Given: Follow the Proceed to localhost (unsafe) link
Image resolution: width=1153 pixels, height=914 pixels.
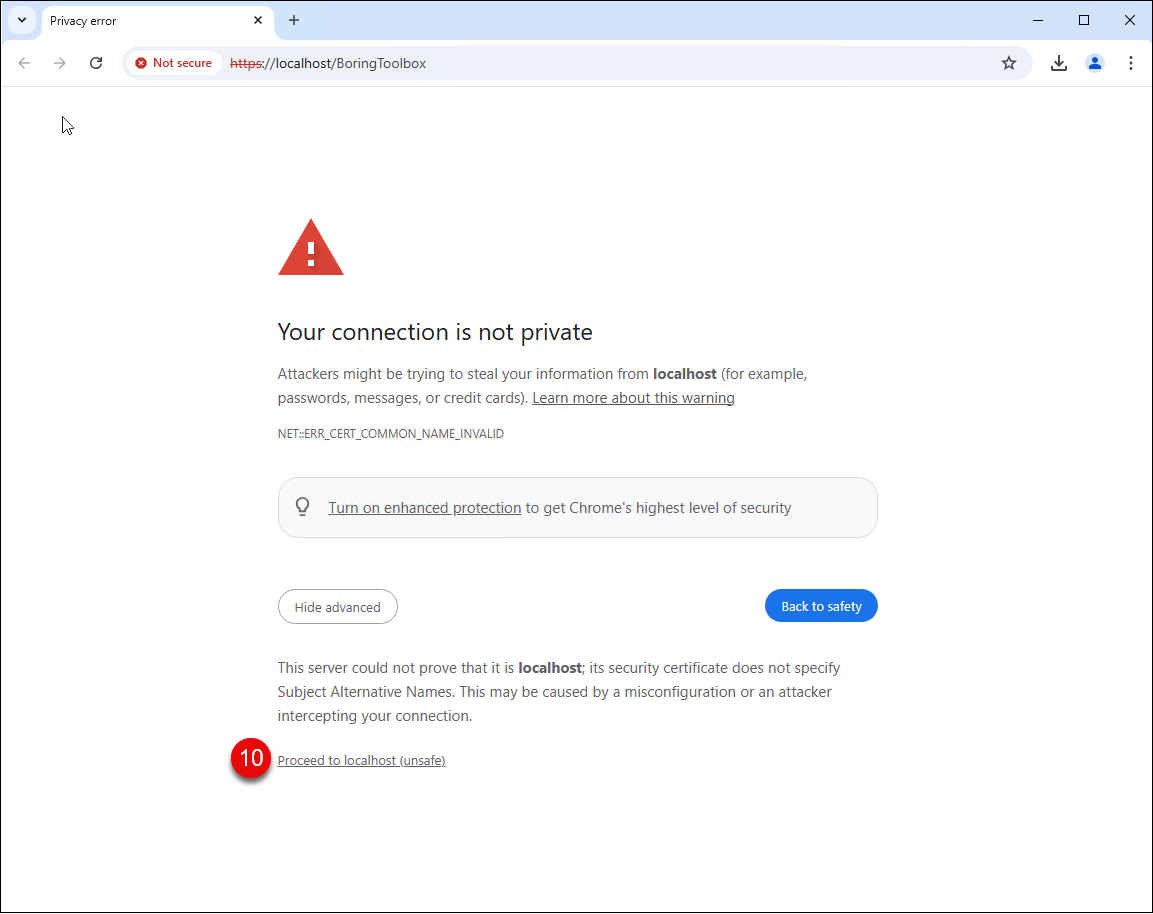Looking at the screenshot, I should tap(361, 760).
